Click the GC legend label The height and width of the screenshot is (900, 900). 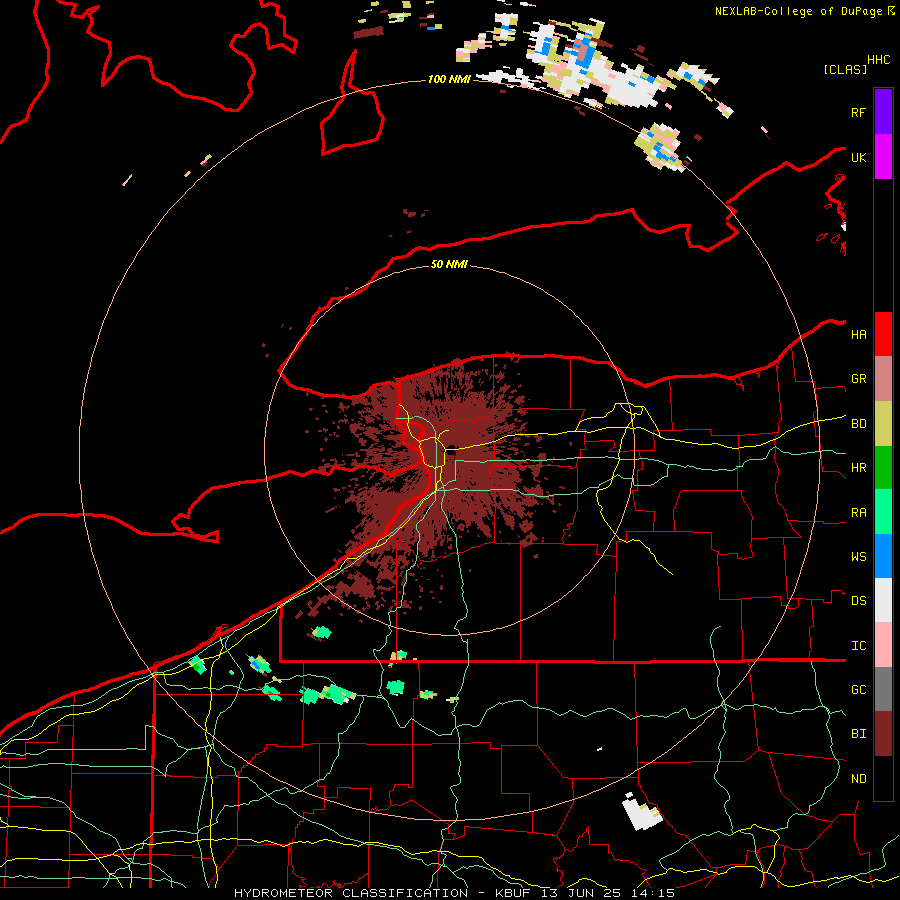coord(858,690)
